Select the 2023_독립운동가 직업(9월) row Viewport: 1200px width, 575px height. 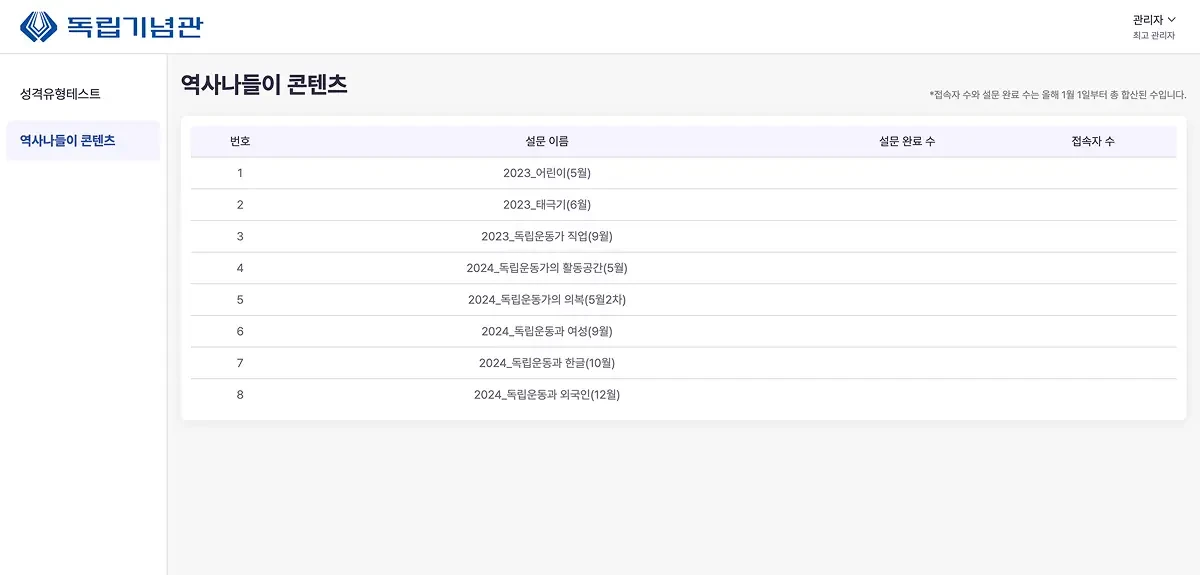(547, 237)
